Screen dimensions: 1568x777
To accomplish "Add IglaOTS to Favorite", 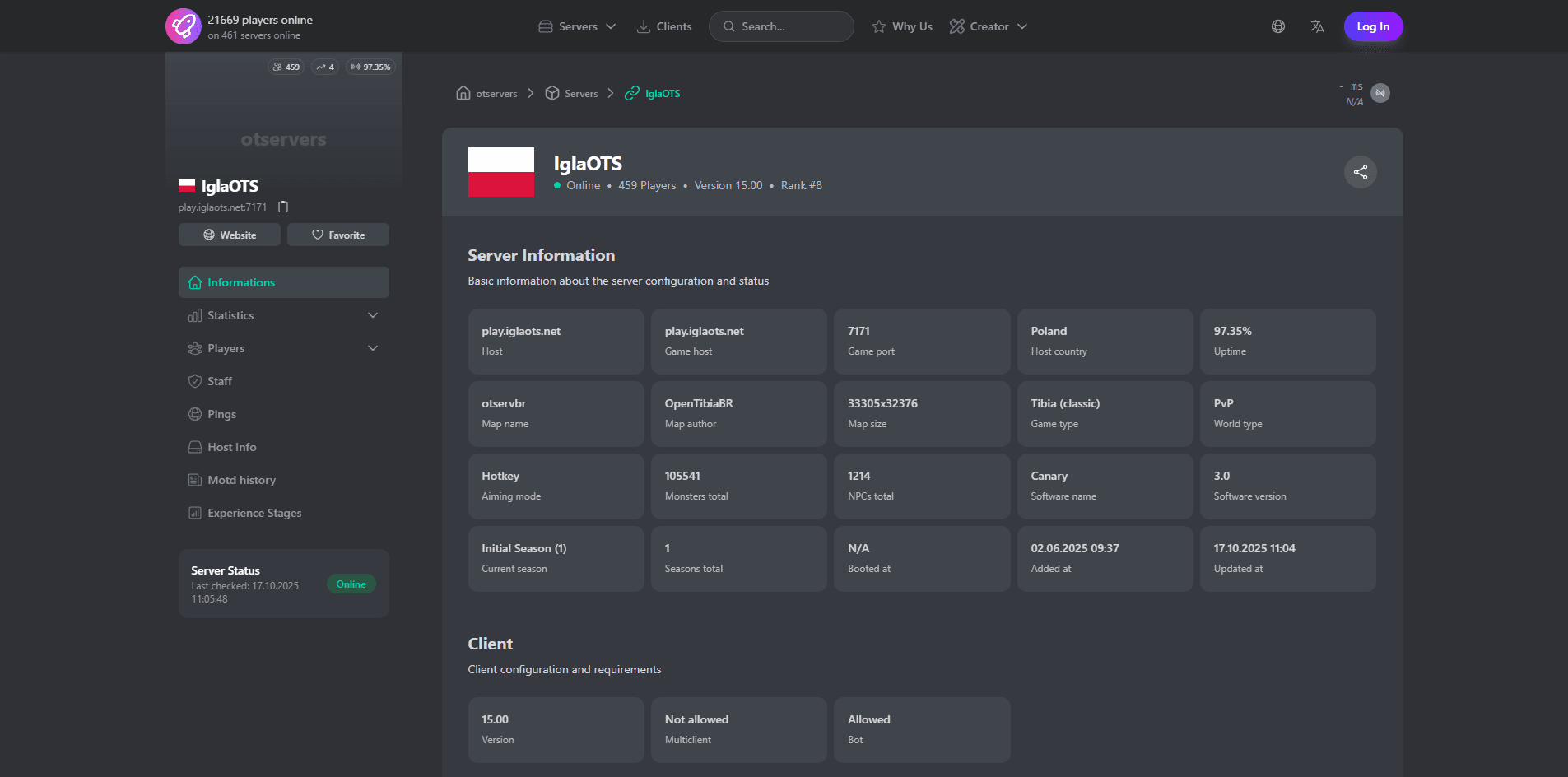I will tap(338, 235).
